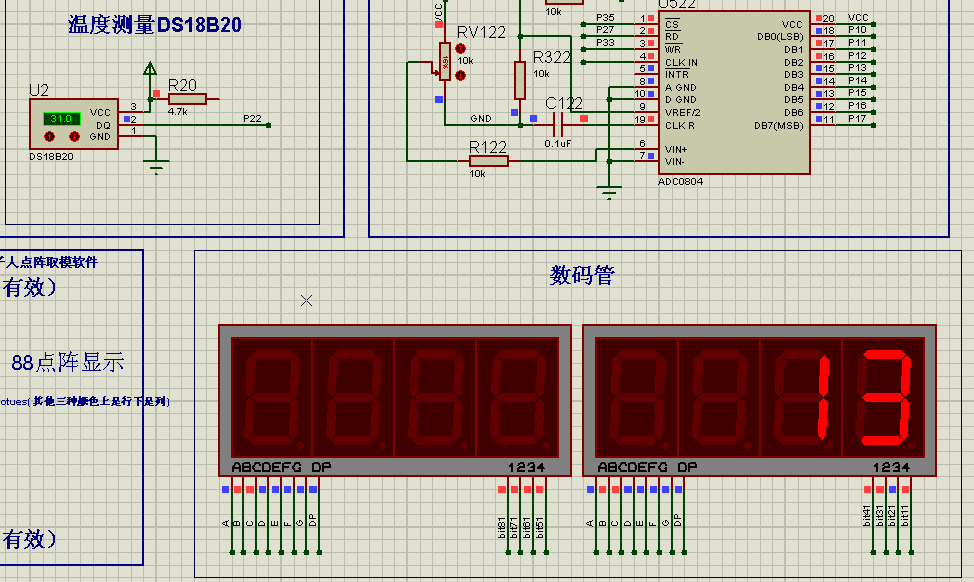Select capacitor C122 symbol
Viewport: 974px width, 582px height.
558,125
